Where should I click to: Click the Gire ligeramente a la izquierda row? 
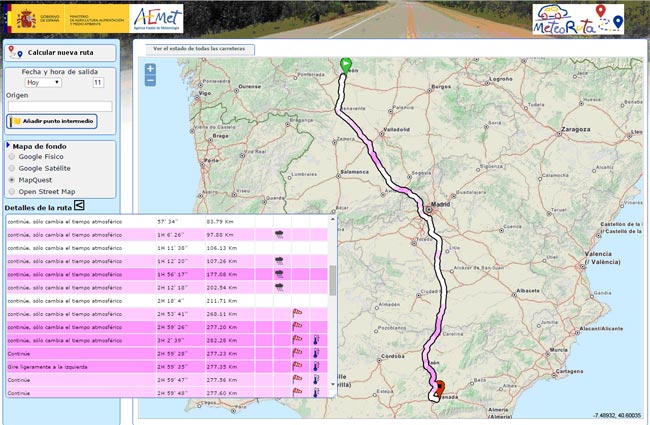167,367
